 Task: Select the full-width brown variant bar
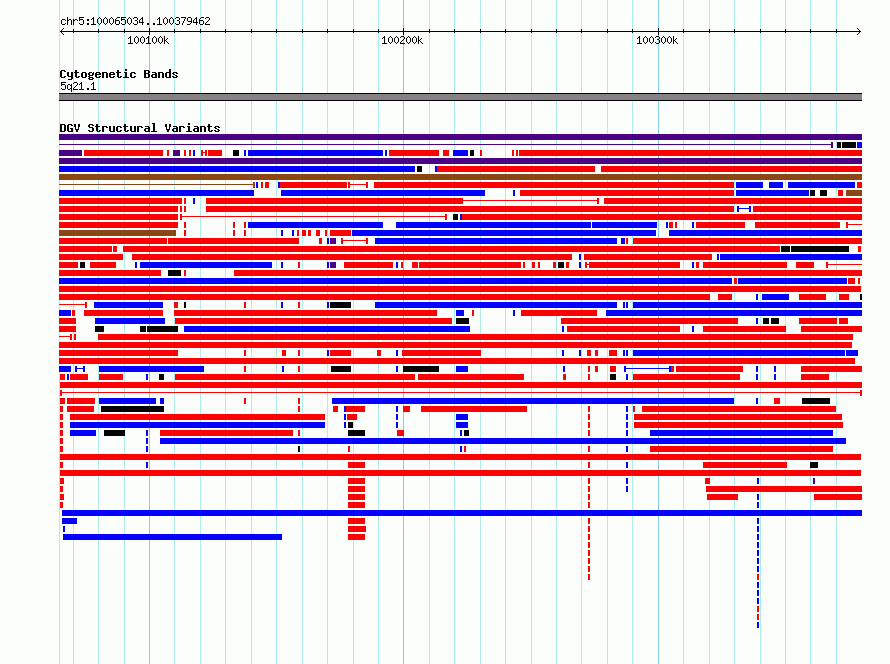coord(460,177)
